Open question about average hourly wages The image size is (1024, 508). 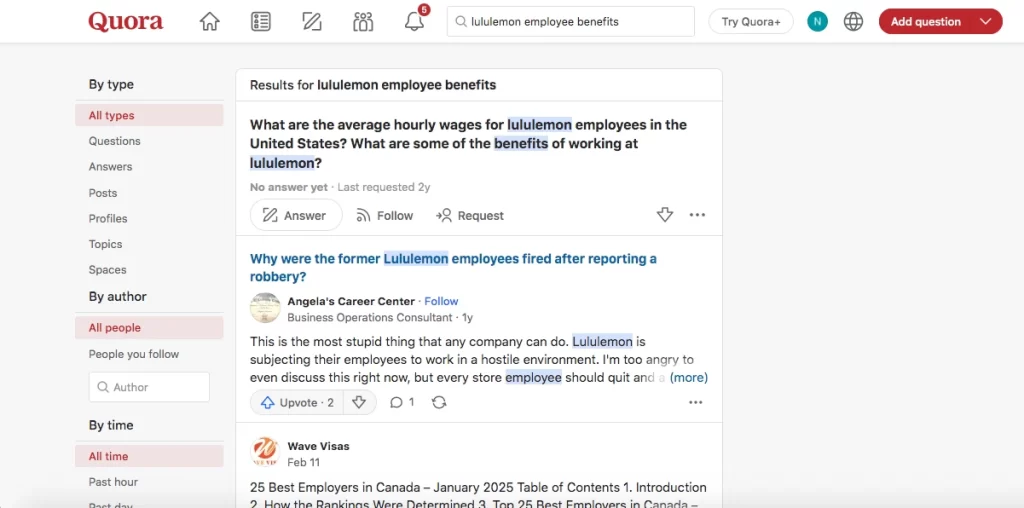[x=468, y=144]
